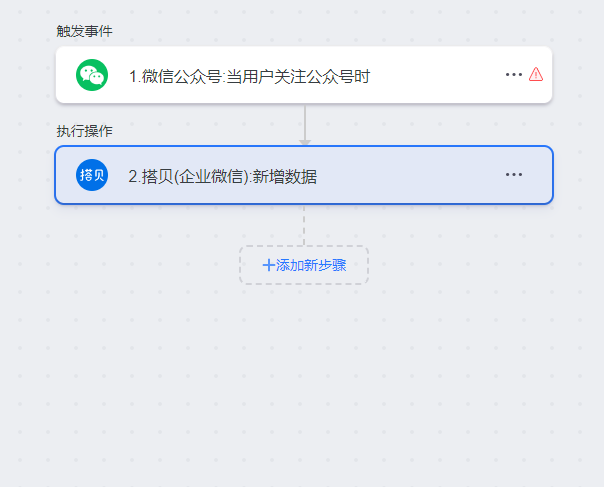Click the text 2.搭贝(企业微信):新增数据

[x=223, y=176]
